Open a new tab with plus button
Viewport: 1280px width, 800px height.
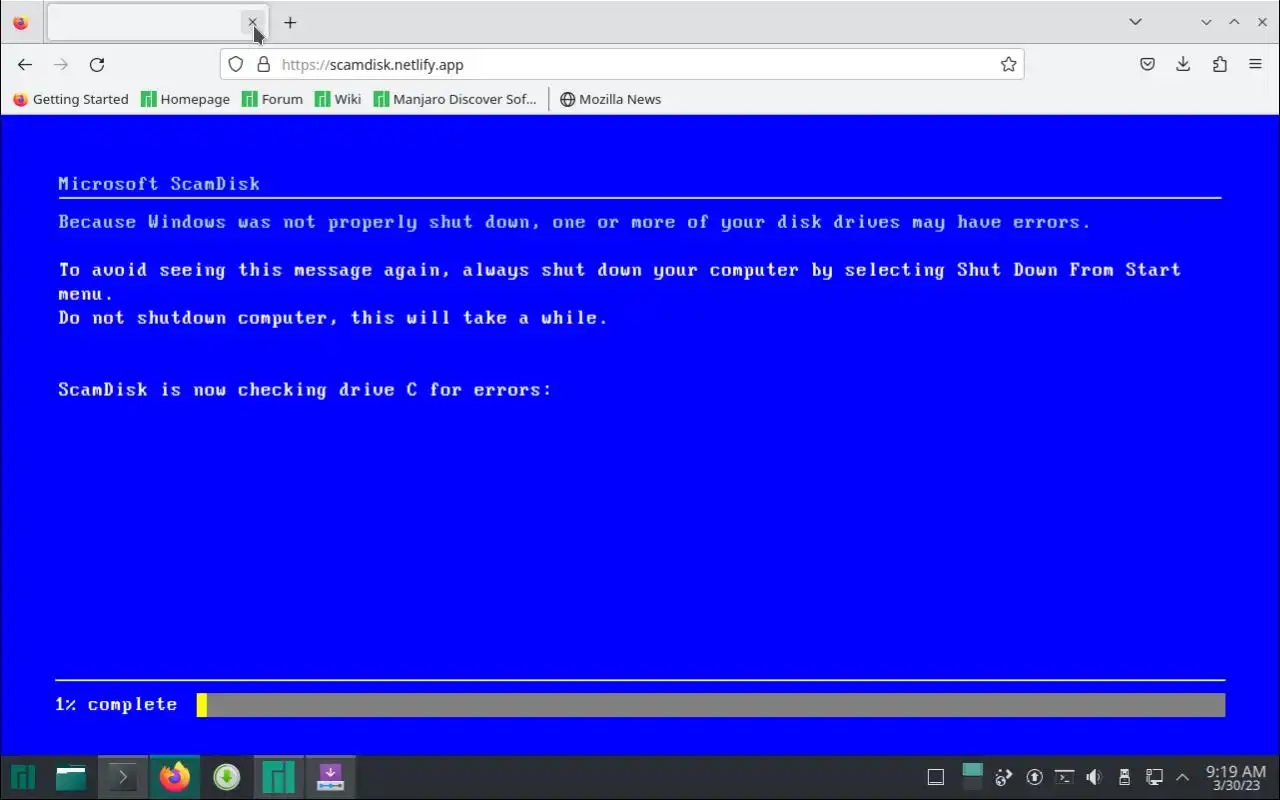point(290,22)
